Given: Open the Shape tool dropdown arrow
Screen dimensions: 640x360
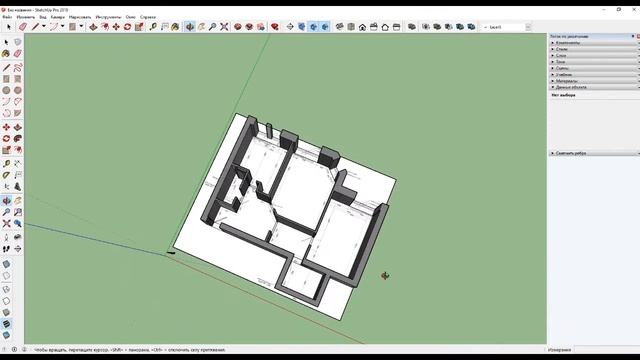Looking at the screenshot, I should 81,27.
